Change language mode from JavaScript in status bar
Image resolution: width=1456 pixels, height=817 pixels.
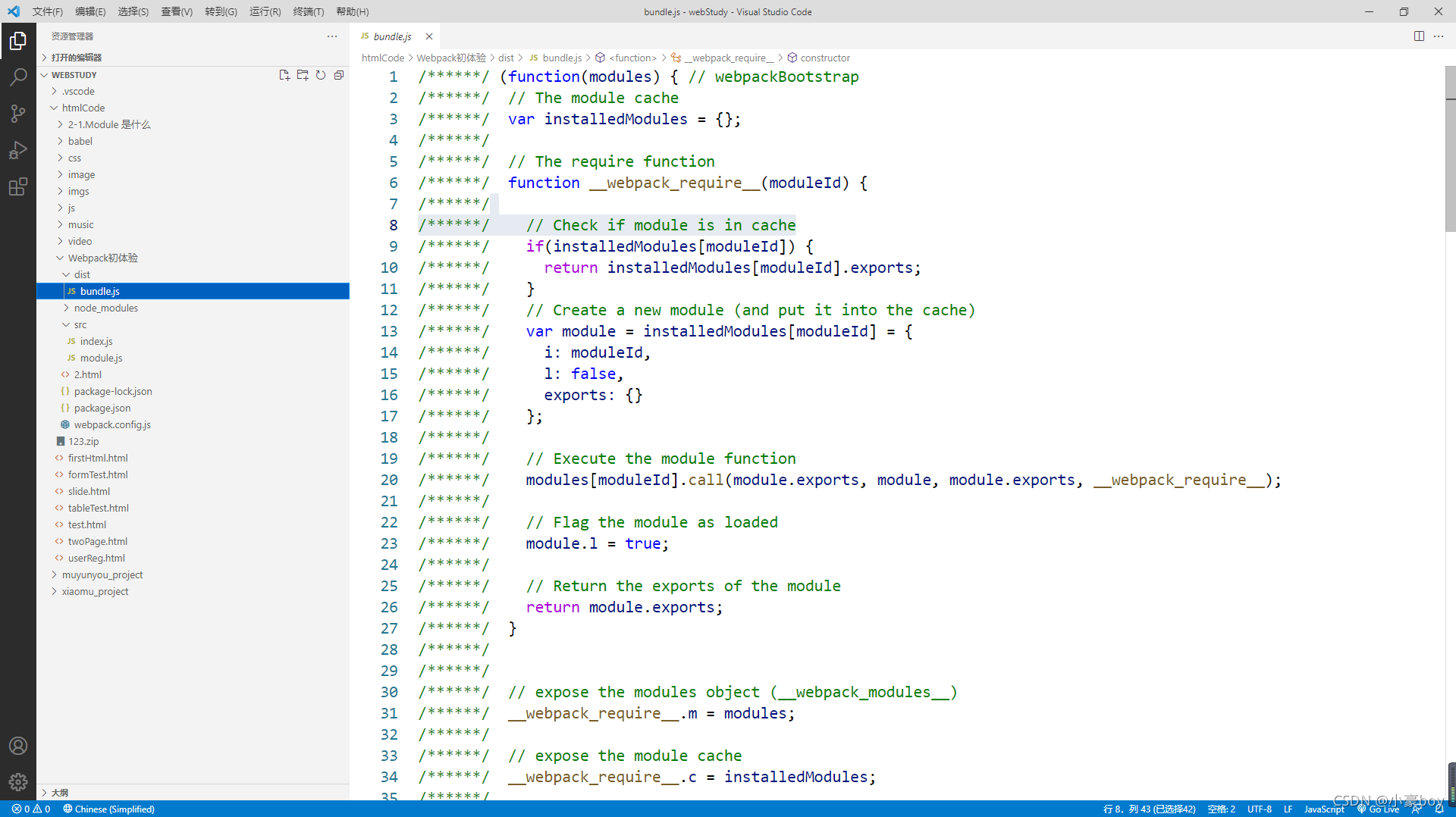click(x=1323, y=809)
